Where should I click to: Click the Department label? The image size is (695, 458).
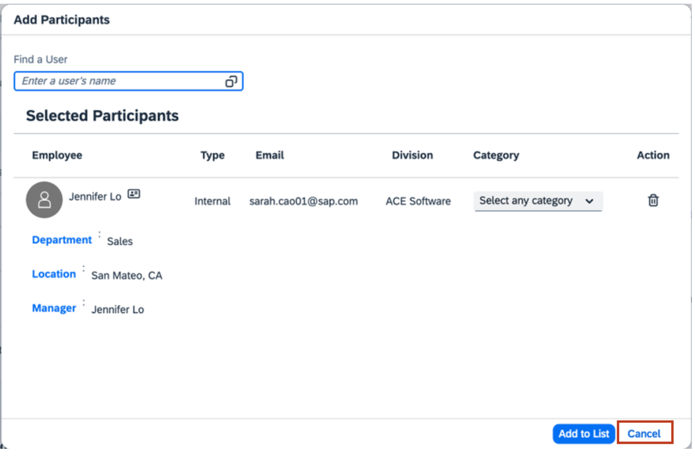click(x=62, y=240)
